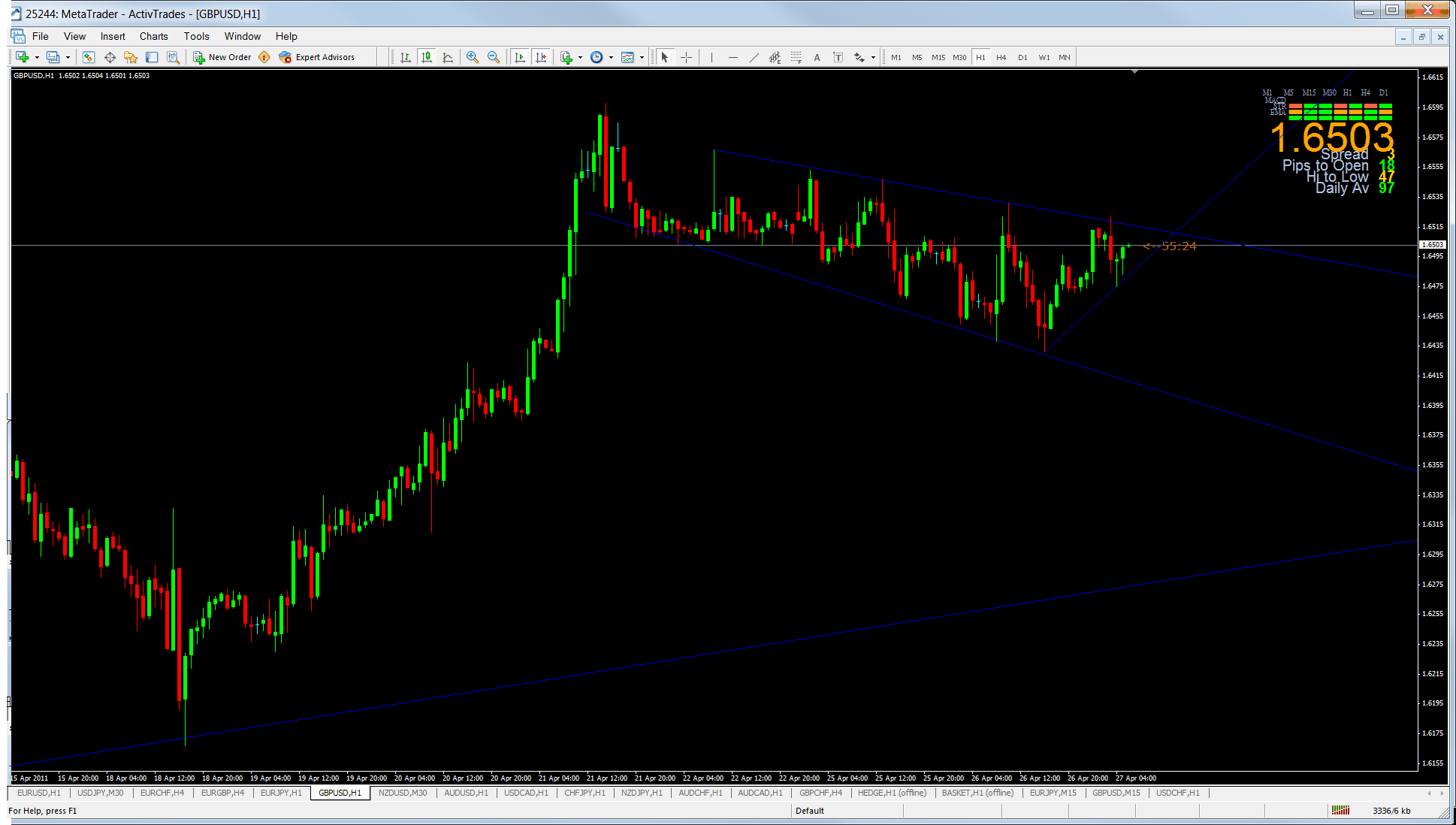
Task: Switch chart to candlestick display
Action: coord(427,57)
